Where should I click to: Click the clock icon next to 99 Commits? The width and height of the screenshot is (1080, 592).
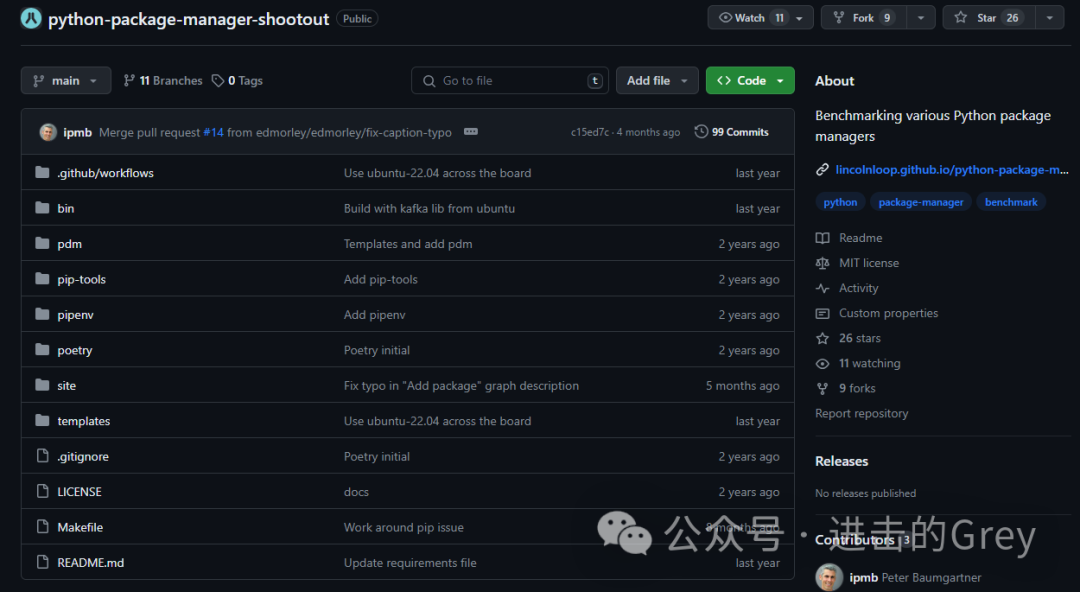(701, 131)
